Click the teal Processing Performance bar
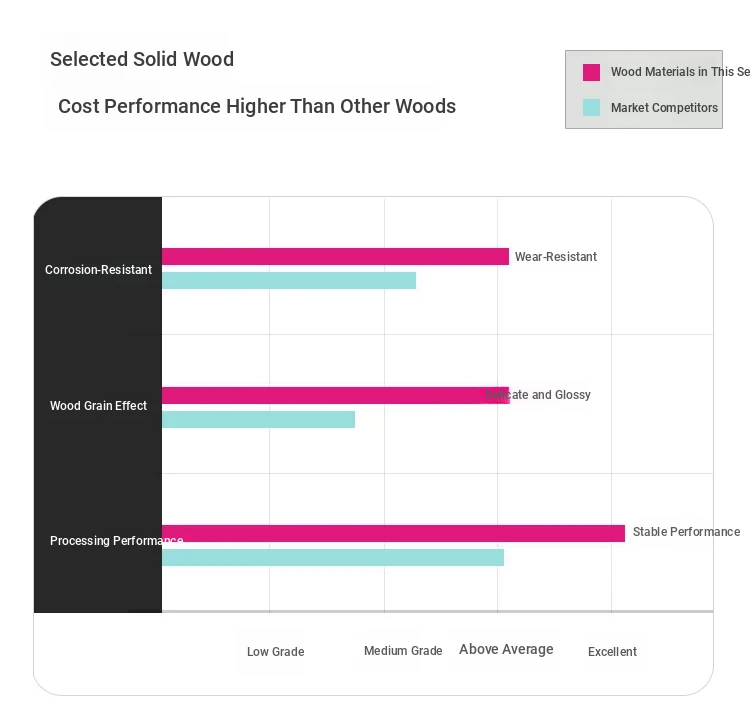 (x=332, y=558)
